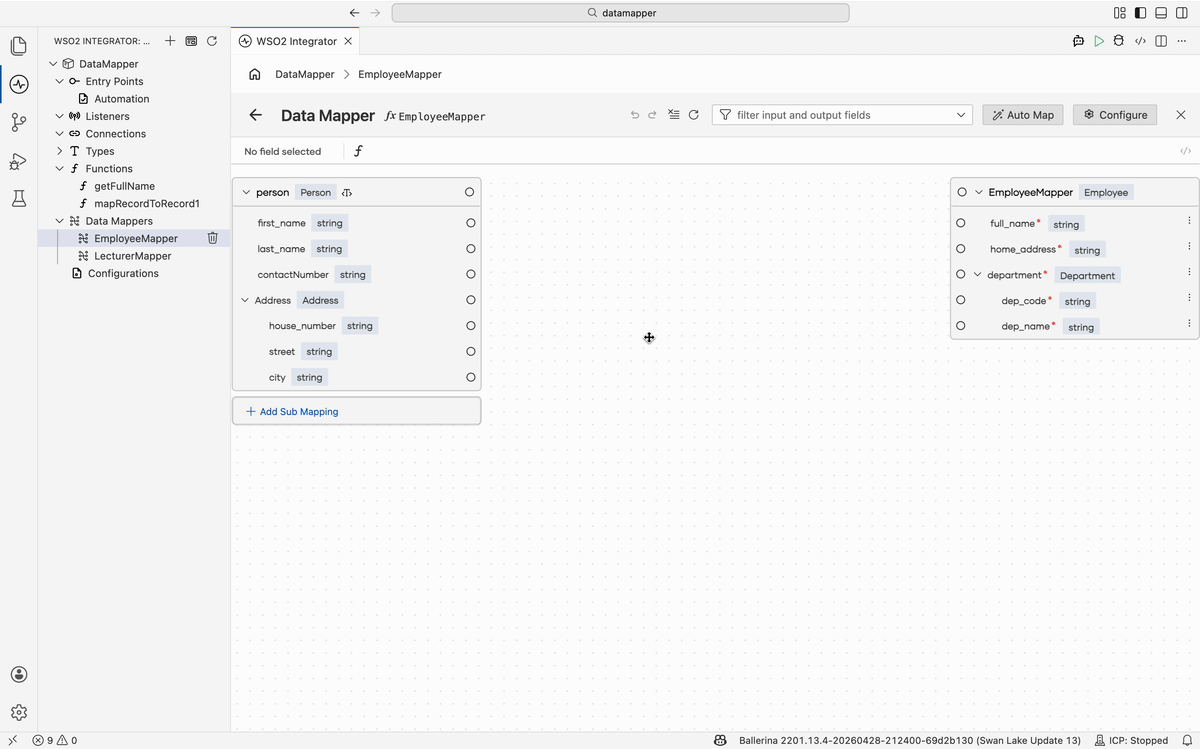
Task: Open the Run and Debug view
Action: (18, 161)
